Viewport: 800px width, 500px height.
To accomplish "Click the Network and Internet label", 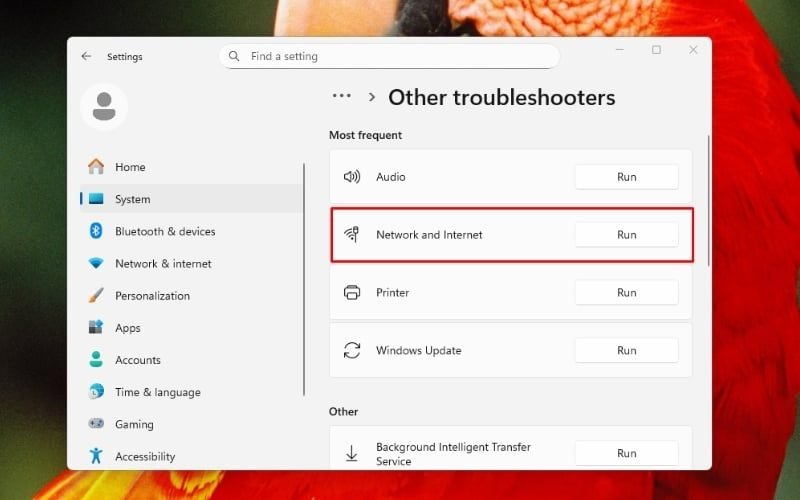I will click(x=429, y=235).
